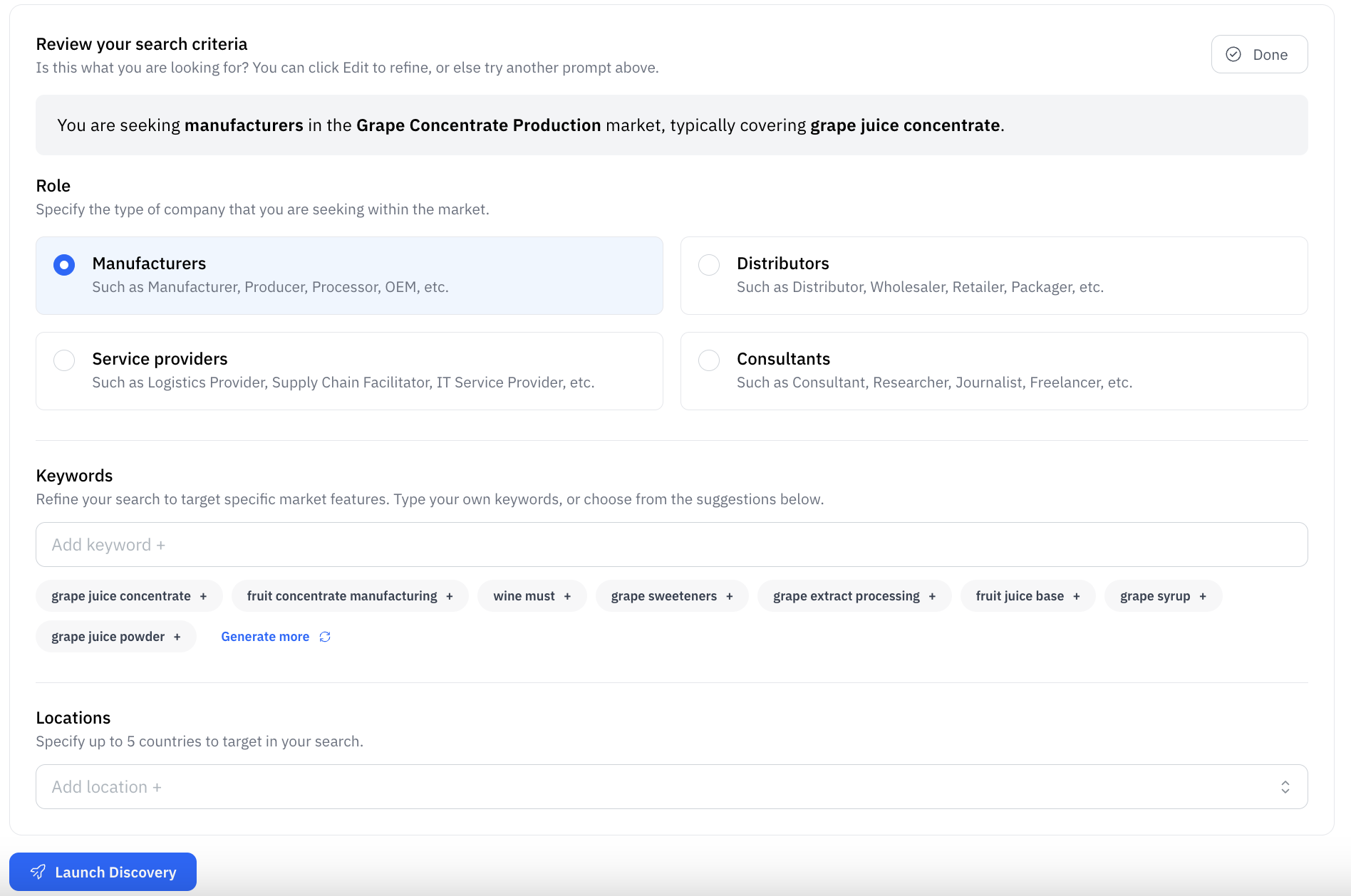
Task: Click the refresh icon beside Generate more
Action: [325, 637]
